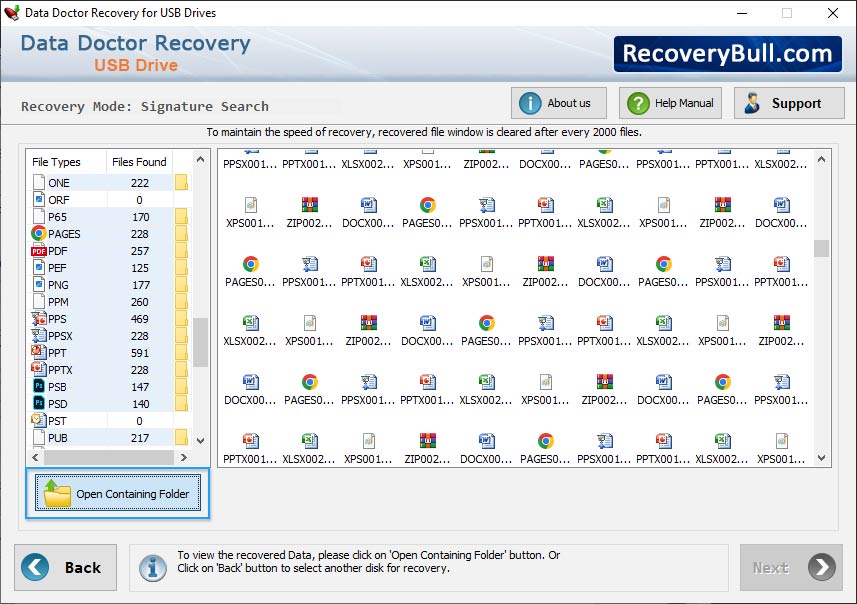Open the folder icon in PPT row
The width and height of the screenshot is (857, 604).
coord(181,352)
